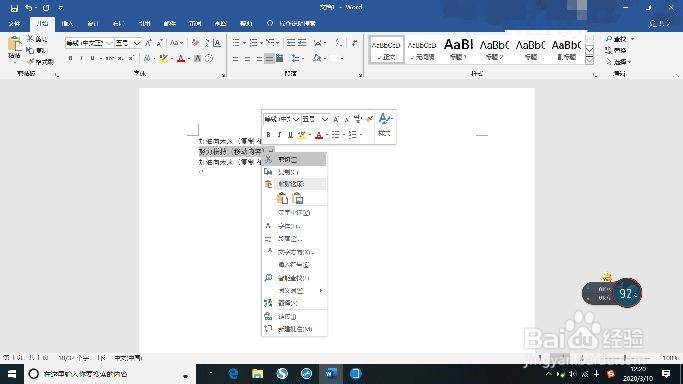Select the 标题 1 Heading 1 style thumbnail

(458, 49)
